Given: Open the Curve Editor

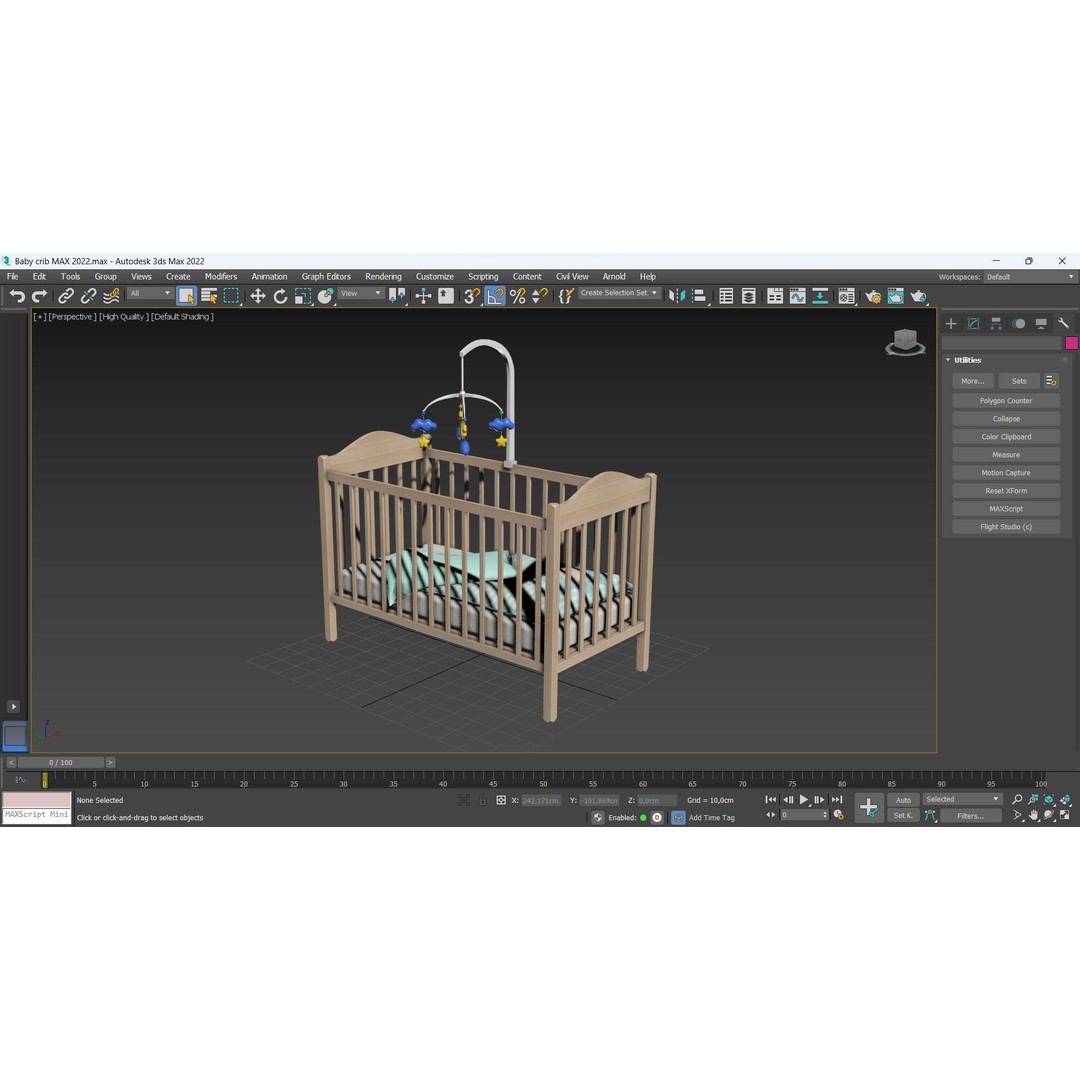Looking at the screenshot, I should (797, 294).
